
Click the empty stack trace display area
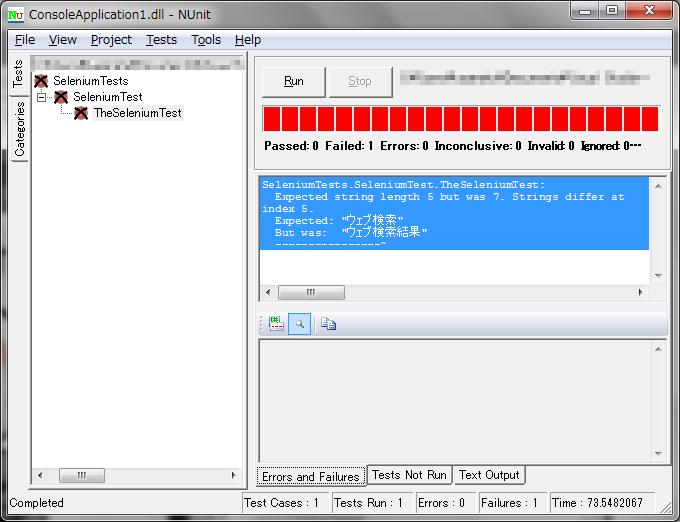(455, 402)
